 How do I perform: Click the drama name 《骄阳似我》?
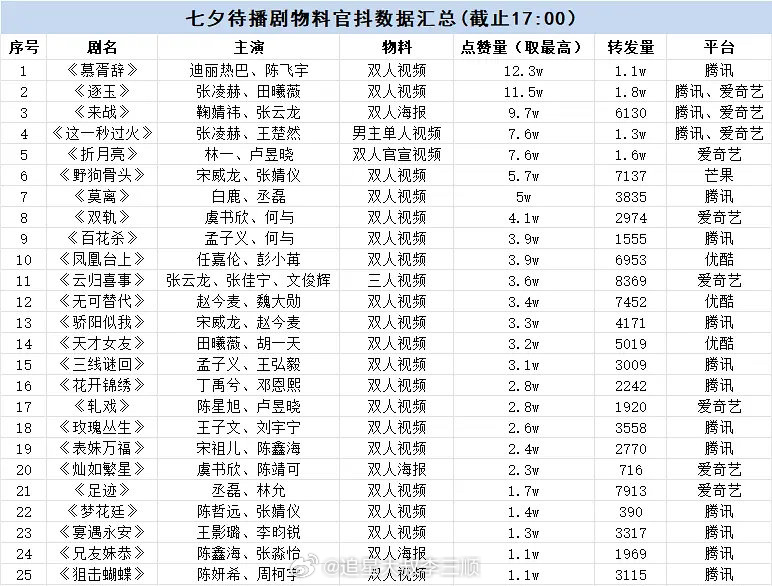[x=102, y=323]
